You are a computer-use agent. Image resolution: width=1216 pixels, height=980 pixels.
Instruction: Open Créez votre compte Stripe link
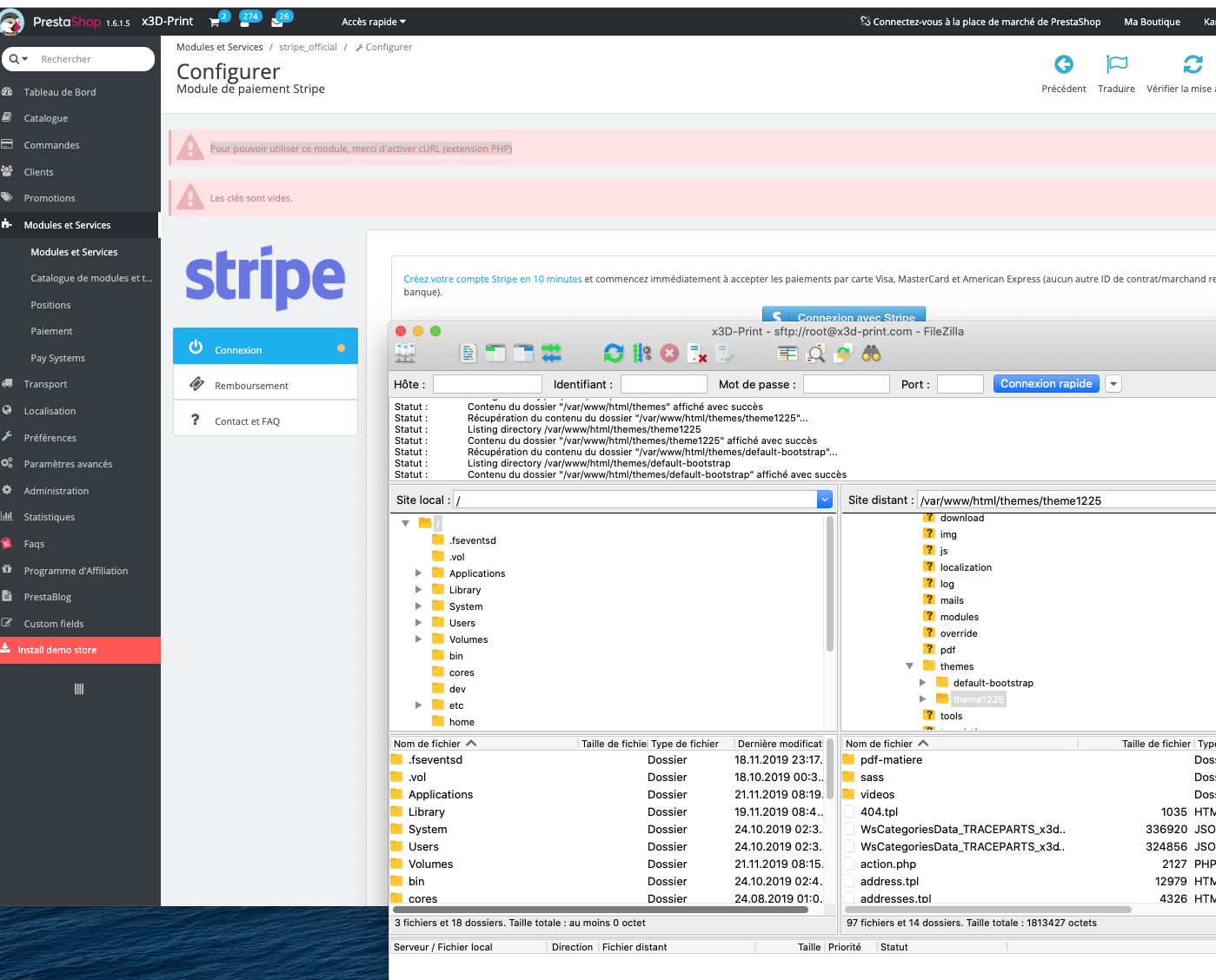point(493,279)
